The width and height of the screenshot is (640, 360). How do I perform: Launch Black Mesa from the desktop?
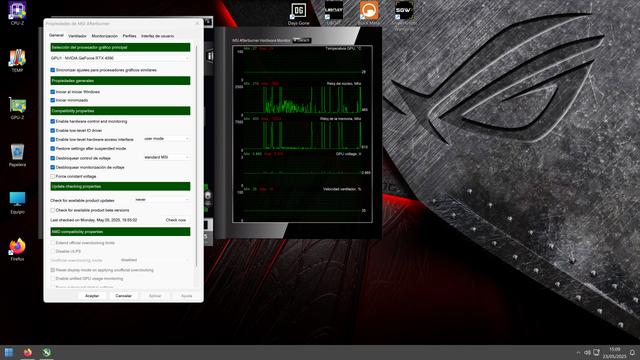(x=369, y=13)
